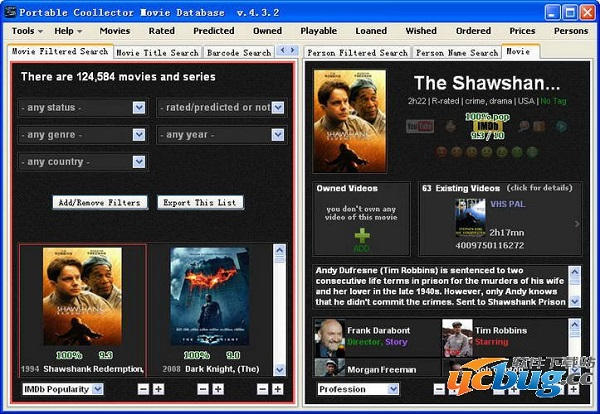Expand the IMDb Popularity sort dropdown
Image resolution: width=600 pixels, height=414 pixels.
pyautogui.click(x=97, y=389)
